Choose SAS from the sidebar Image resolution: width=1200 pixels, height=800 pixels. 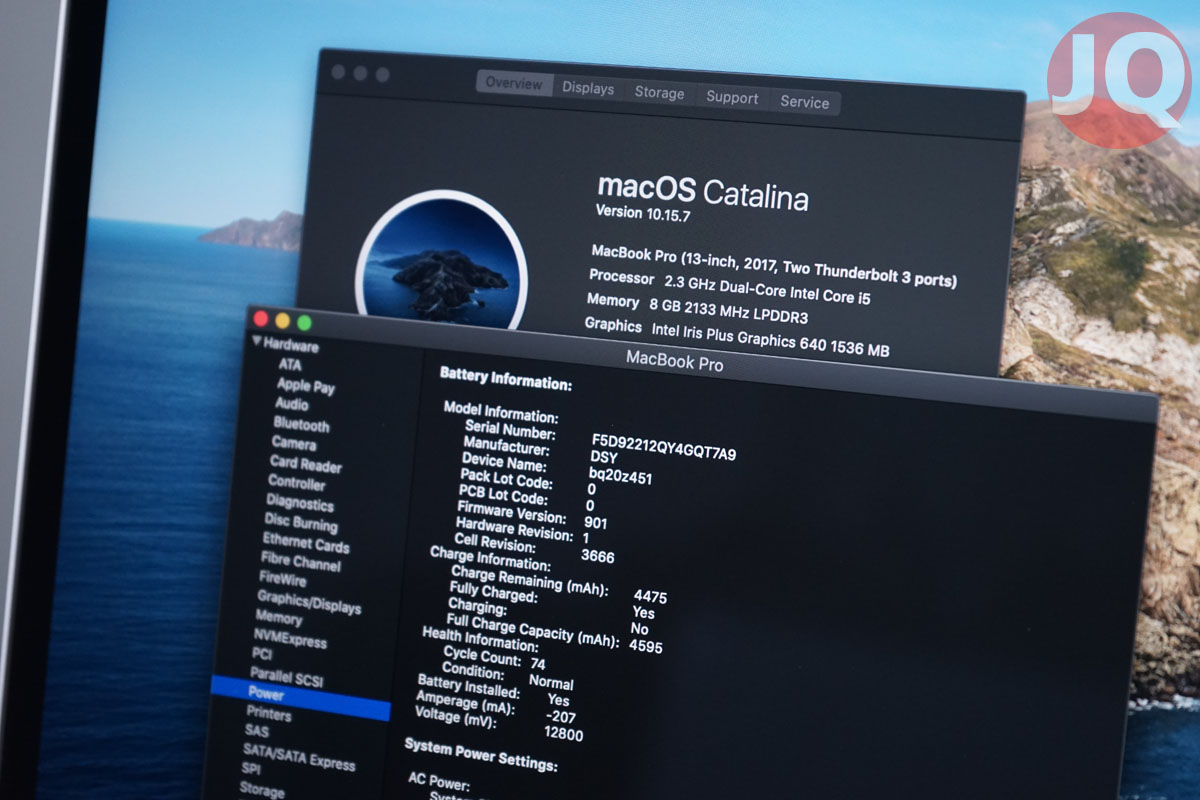[256, 731]
